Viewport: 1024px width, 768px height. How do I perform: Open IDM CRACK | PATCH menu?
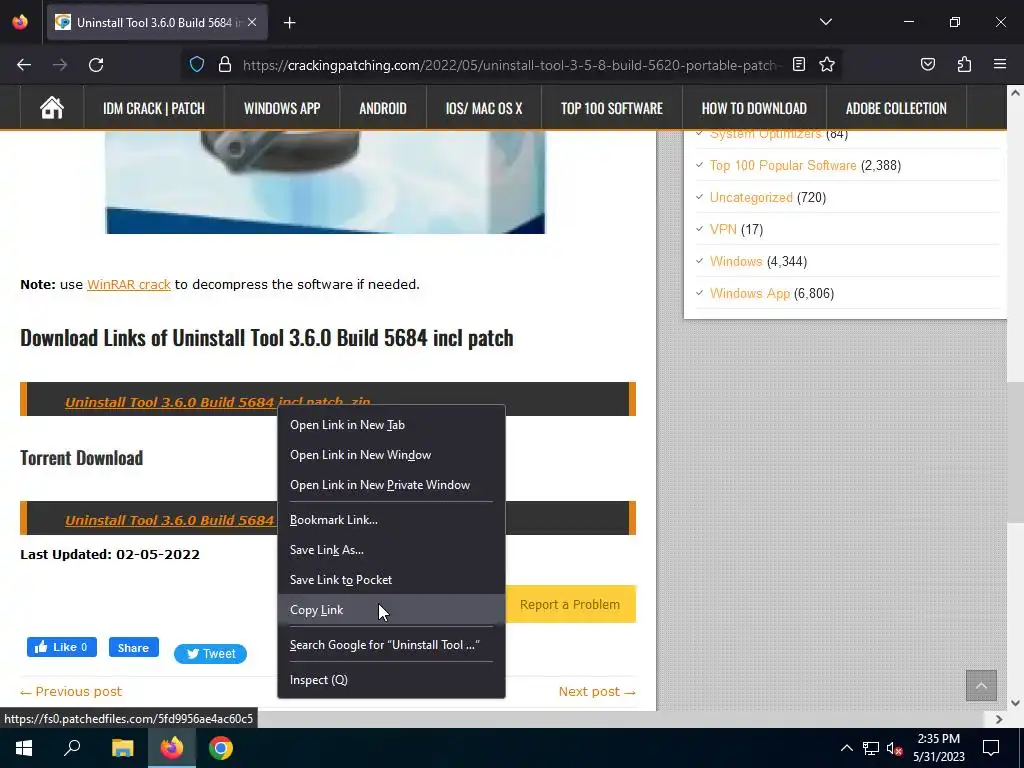pos(154,108)
